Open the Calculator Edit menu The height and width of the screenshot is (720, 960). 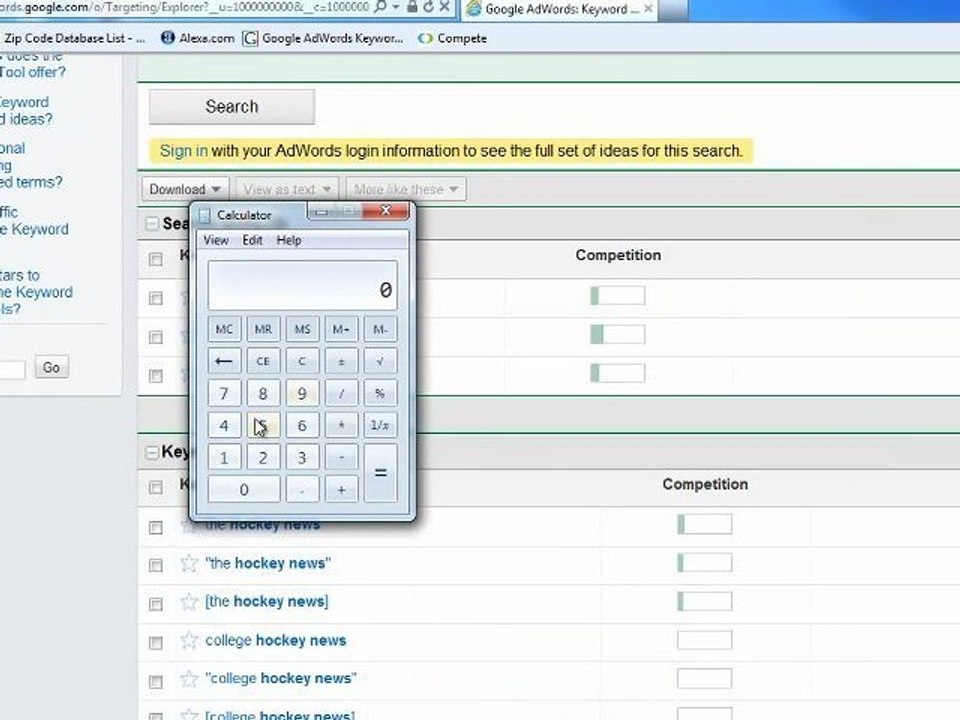(x=252, y=240)
